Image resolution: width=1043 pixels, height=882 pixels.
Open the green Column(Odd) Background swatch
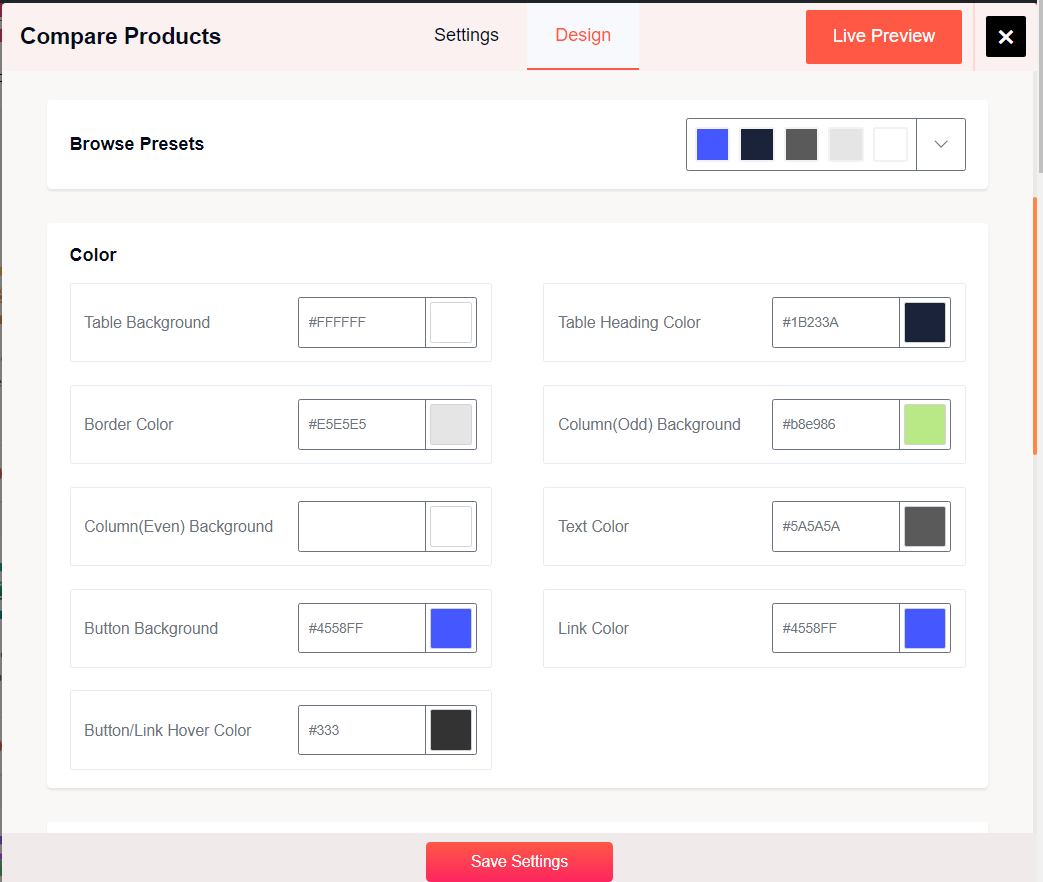click(x=925, y=424)
